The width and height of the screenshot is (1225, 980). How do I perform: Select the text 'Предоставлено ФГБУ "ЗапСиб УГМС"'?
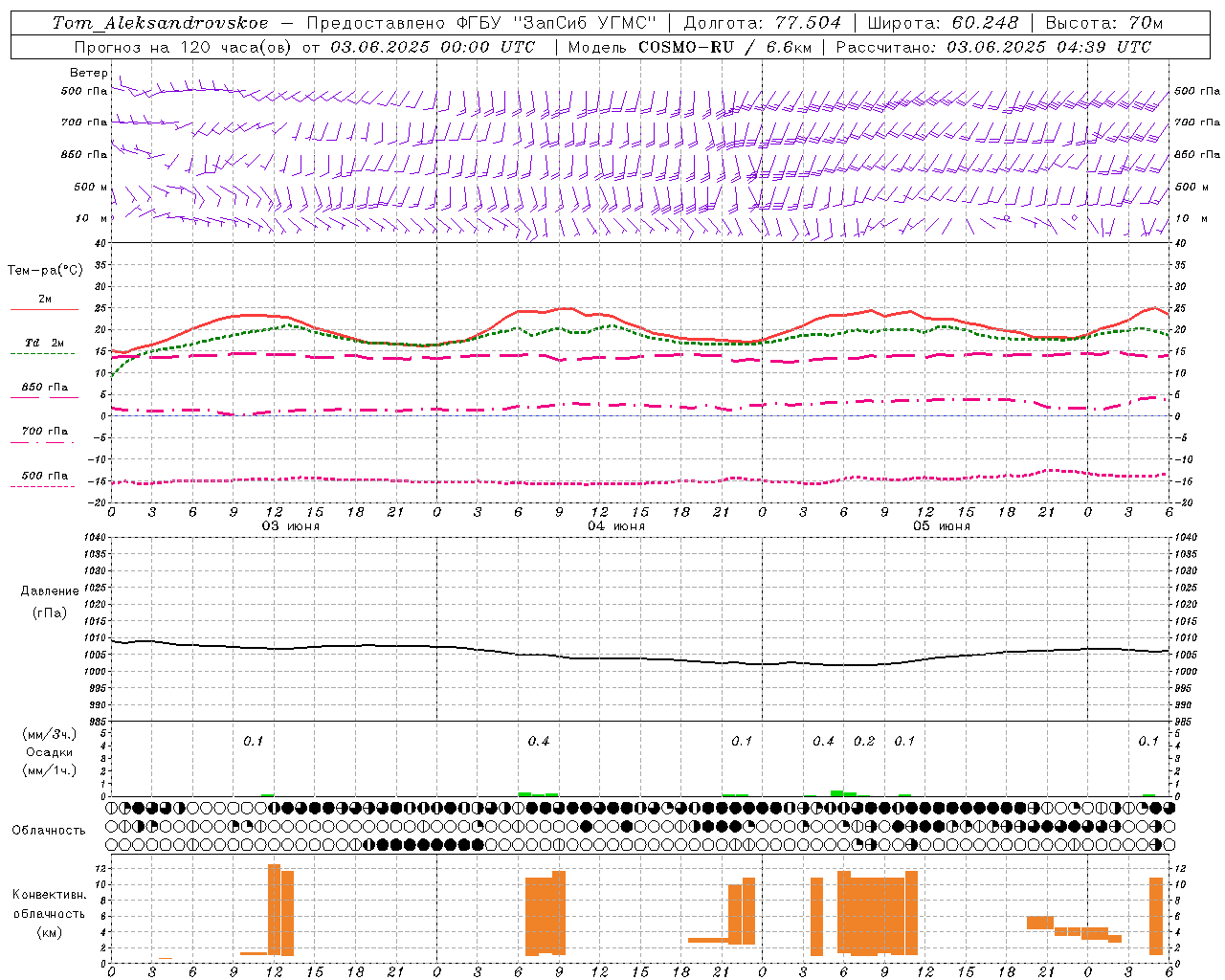click(481, 23)
